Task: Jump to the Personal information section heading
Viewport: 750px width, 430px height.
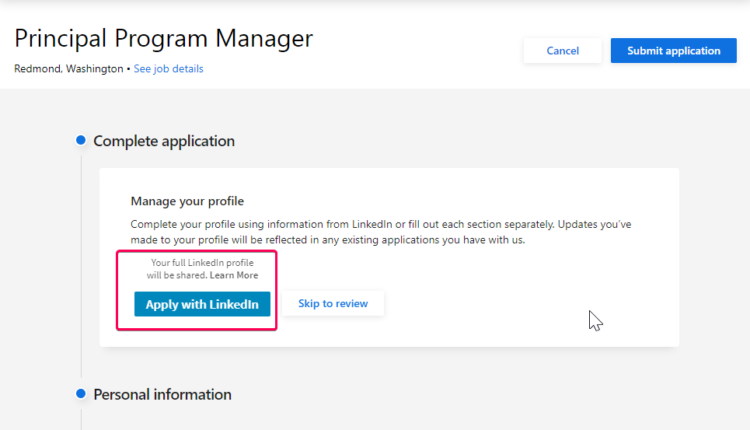Action: pyautogui.click(x=162, y=394)
